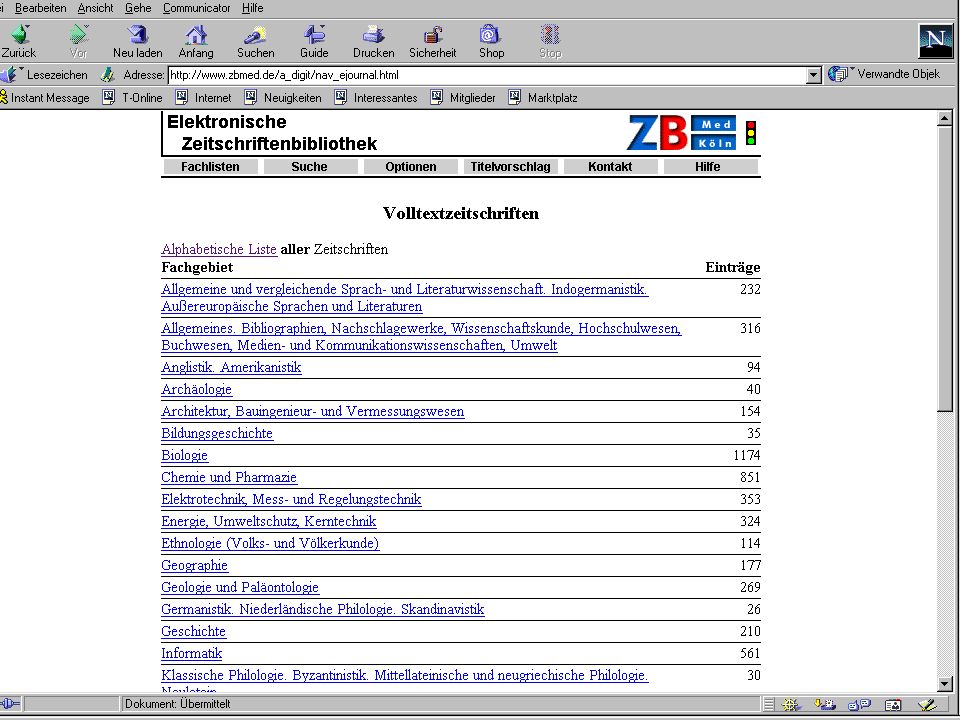The width and height of the screenshot is (960, 720).
Task: Print the page with Drucken
Action: 373,42
